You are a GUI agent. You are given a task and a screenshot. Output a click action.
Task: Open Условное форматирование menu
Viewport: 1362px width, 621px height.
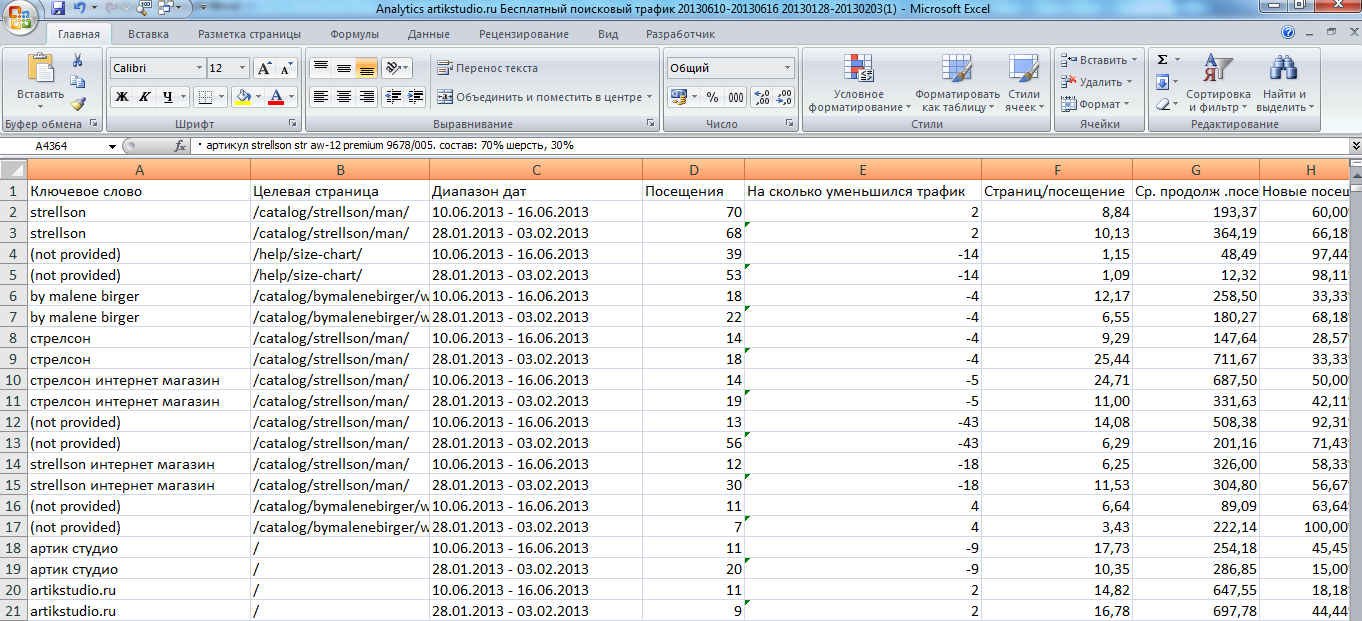tap(859, 82)
